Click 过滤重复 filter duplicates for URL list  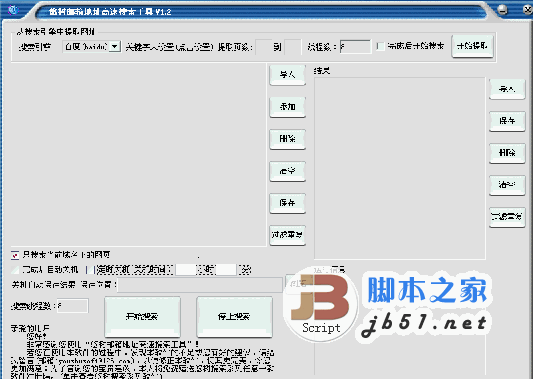[288, 235]
